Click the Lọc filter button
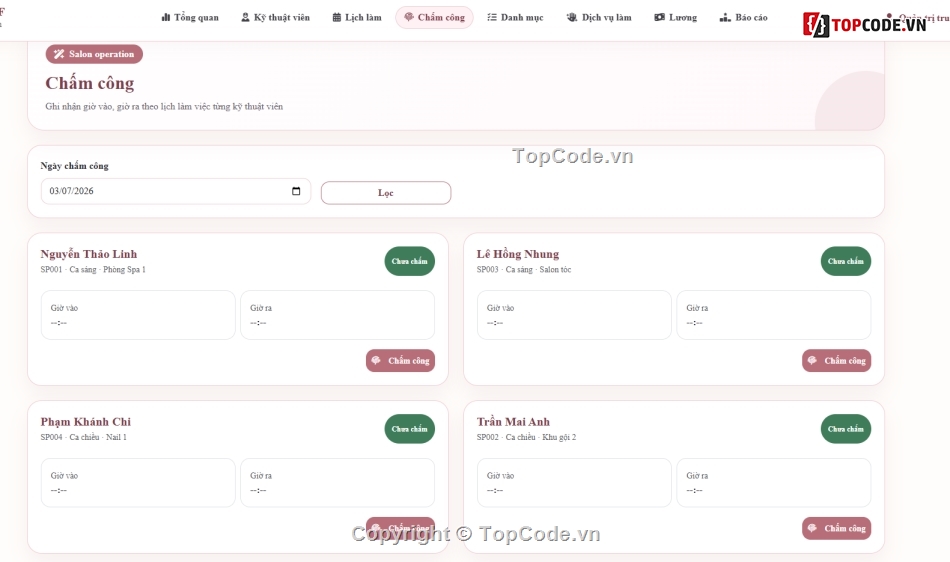 (386, 193)
